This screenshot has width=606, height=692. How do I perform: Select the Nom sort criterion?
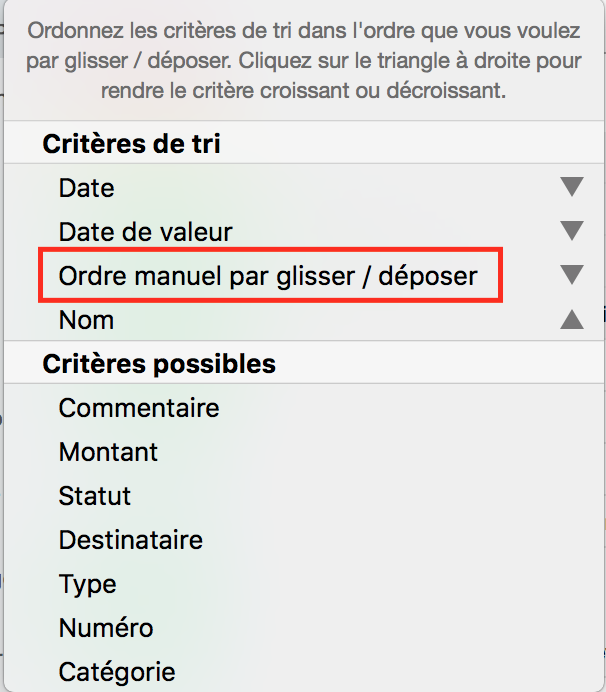pos(87,320)
